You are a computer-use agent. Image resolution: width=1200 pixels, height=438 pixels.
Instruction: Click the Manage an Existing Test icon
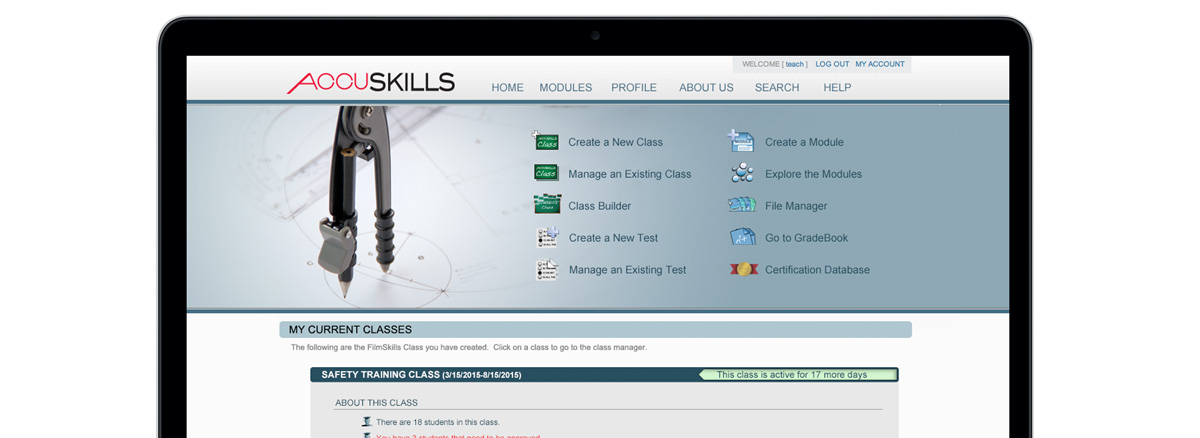[x=546, y=269]
